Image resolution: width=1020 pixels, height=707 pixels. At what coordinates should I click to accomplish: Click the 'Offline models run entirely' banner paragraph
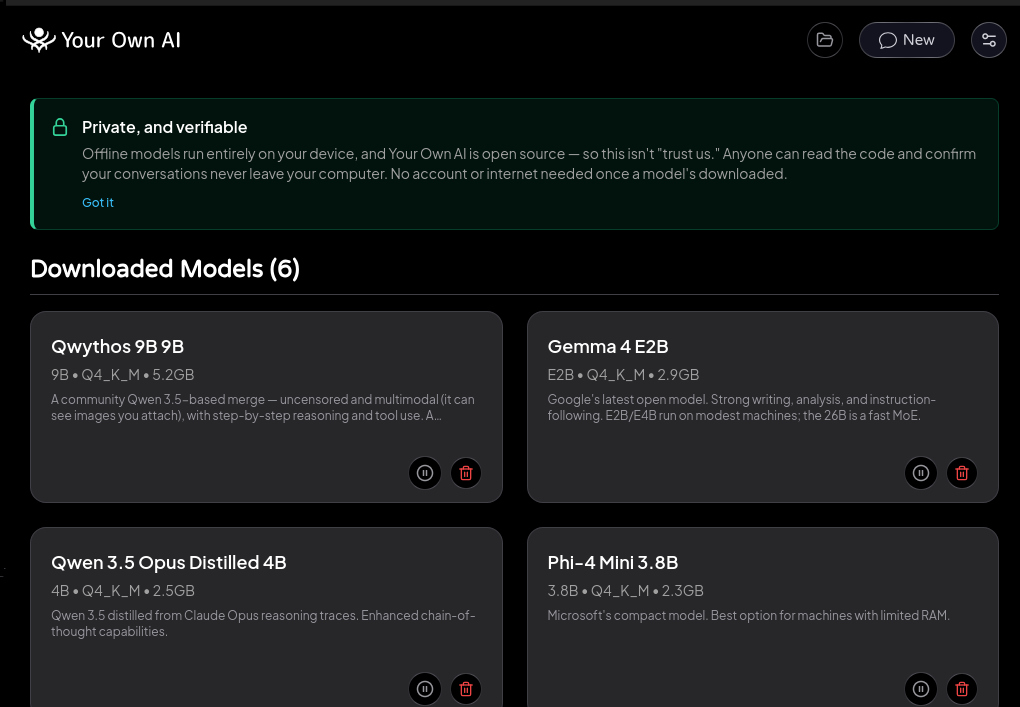[529, 164]
